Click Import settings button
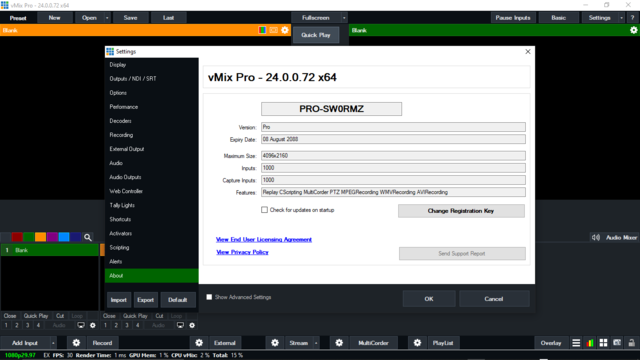This screenshot has width=640, height=360. tap(118, 300)
